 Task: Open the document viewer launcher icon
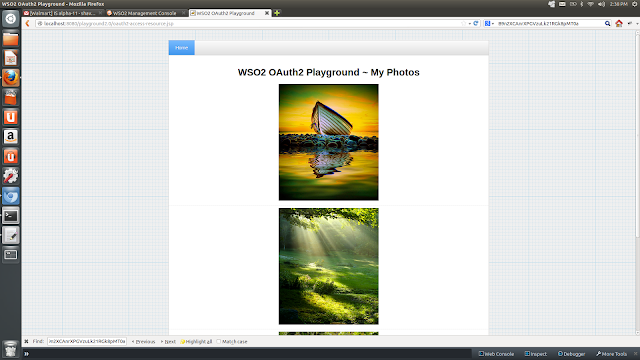click(11, 58)
